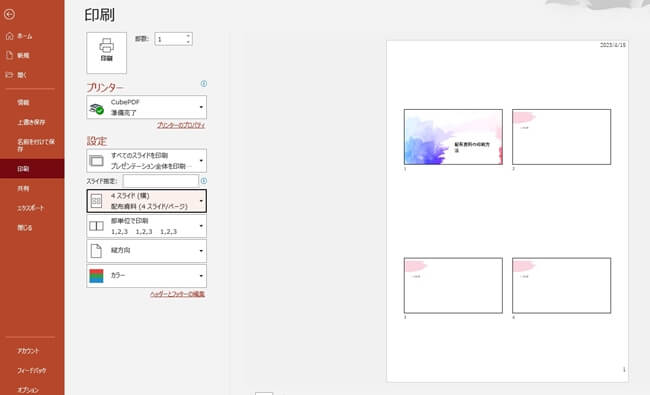The image size is (650, 395).
Task: Click the スライド指定 input field
Action: click(x=161, y=181)
